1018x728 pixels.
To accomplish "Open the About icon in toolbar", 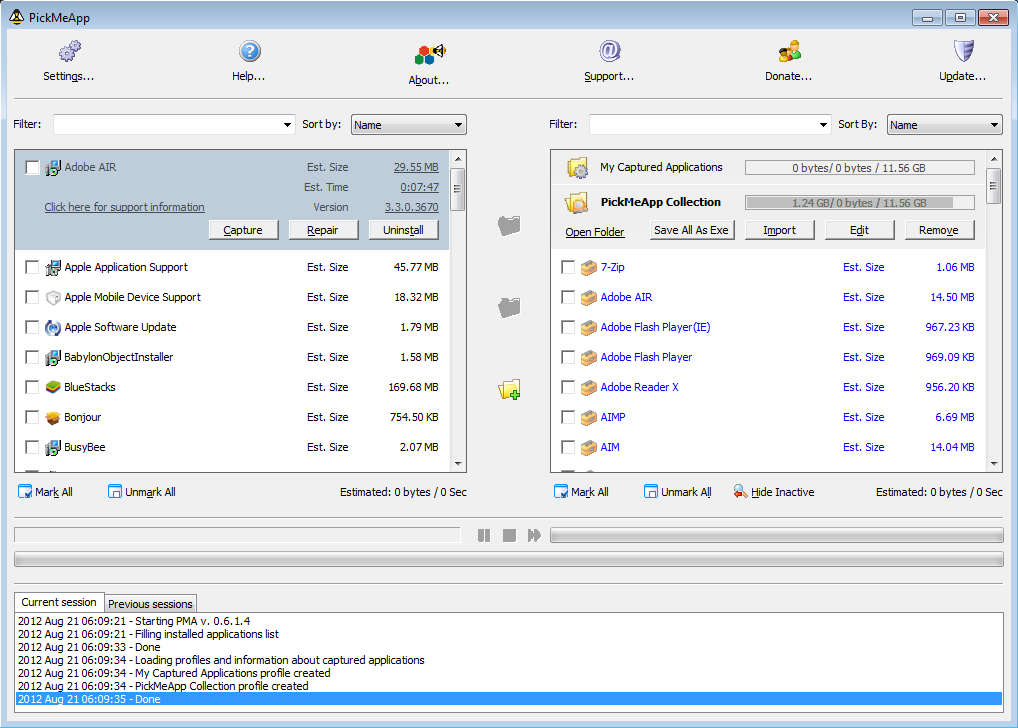I will pyautogui.click(x=429, y=54).
